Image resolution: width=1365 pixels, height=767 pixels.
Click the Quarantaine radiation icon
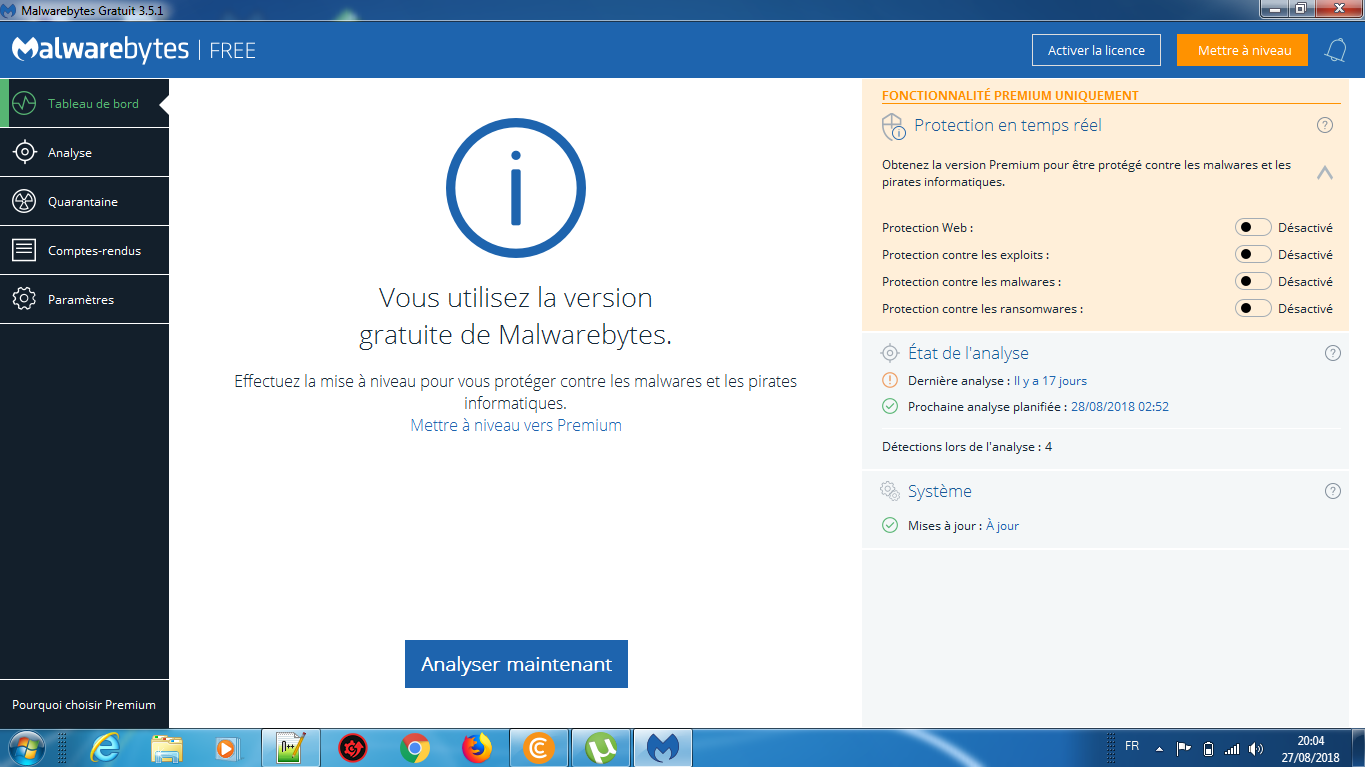pyautogui.click(x=24, y=201)
